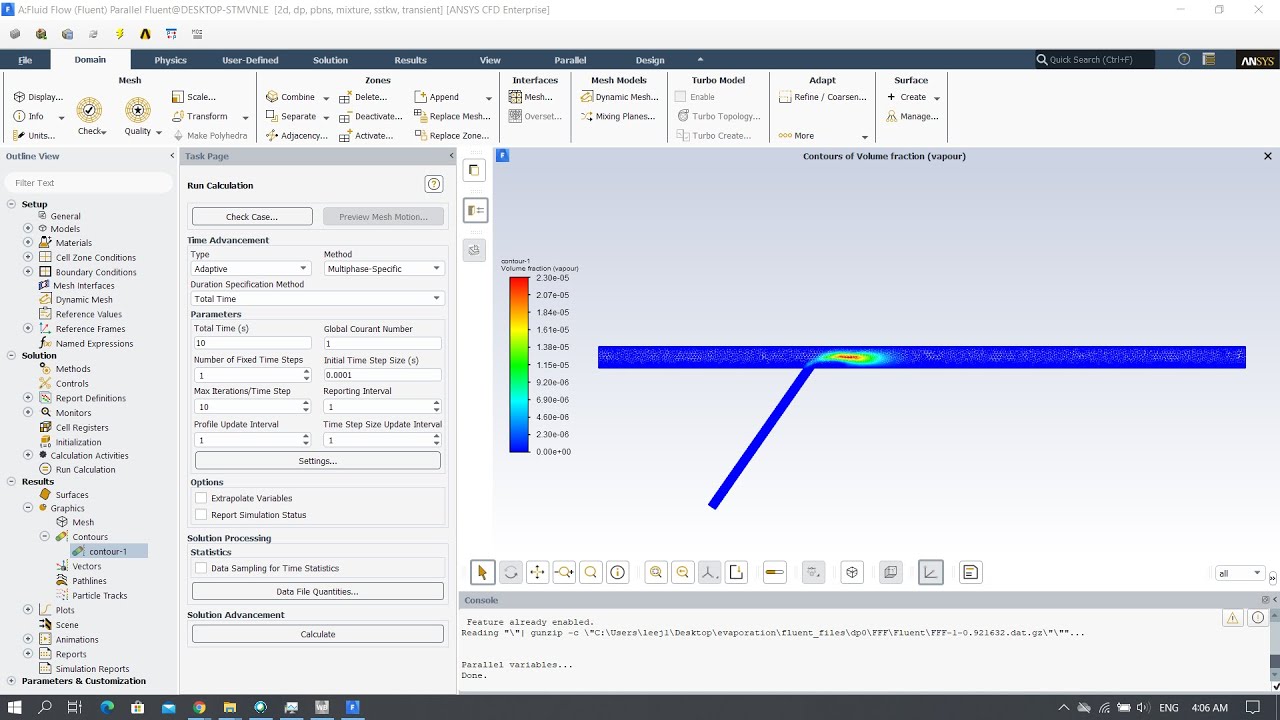
Task: Click Mixing Planes in ribbon
Action: [x=620, y=116]
